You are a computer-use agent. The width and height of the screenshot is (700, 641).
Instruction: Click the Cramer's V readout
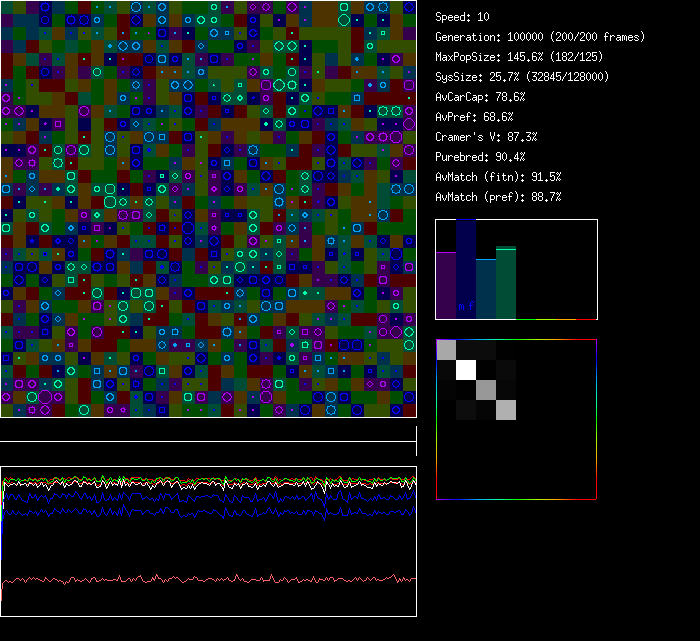[486, 137]
